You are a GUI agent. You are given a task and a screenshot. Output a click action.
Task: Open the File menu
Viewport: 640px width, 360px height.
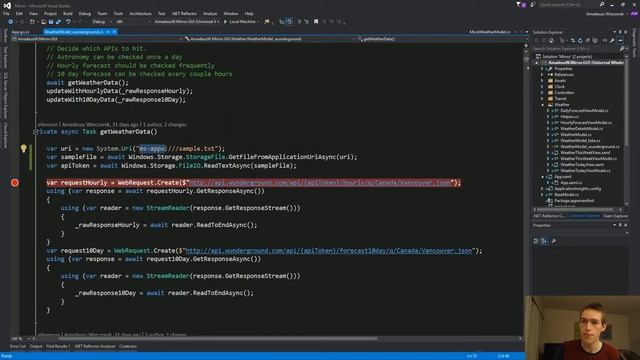pyautogui.click(x=6, y=13)
